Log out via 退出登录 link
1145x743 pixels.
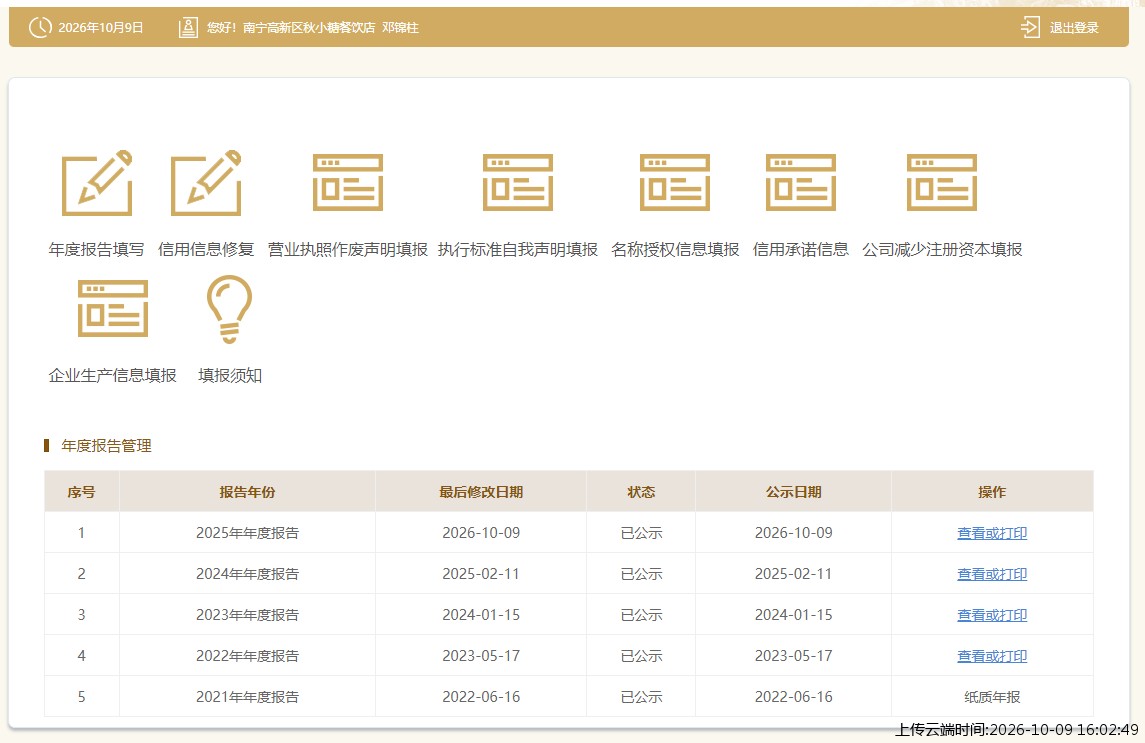[x=1074, y=28]
